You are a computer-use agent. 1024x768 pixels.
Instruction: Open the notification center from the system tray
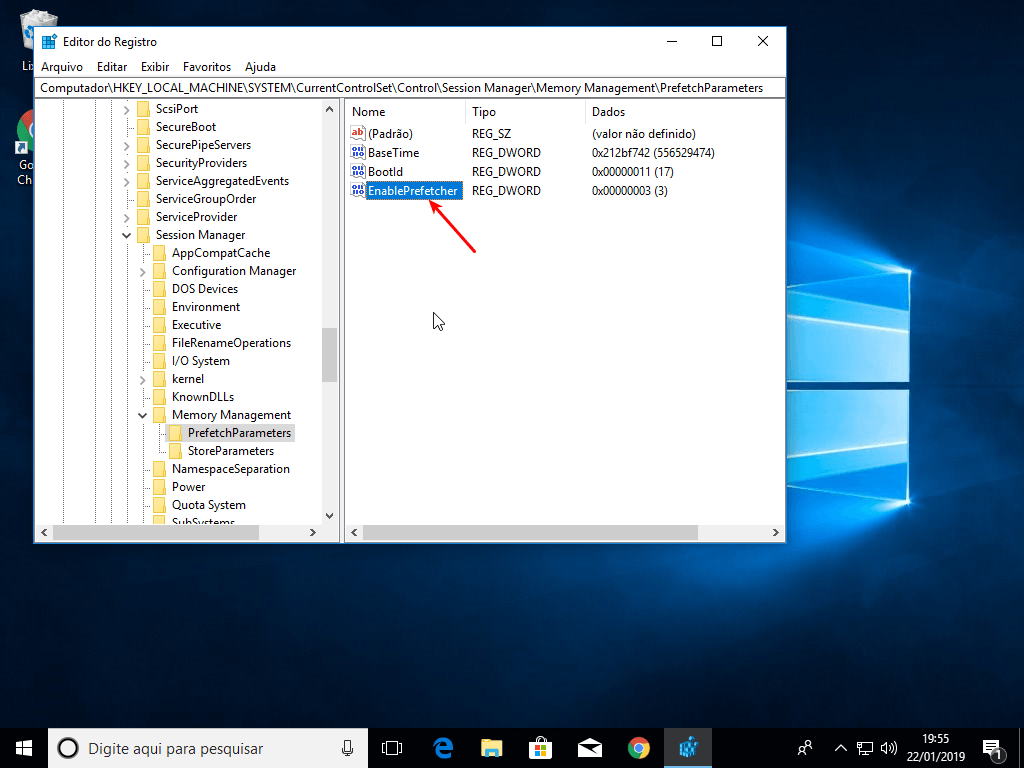click(993, 747)
